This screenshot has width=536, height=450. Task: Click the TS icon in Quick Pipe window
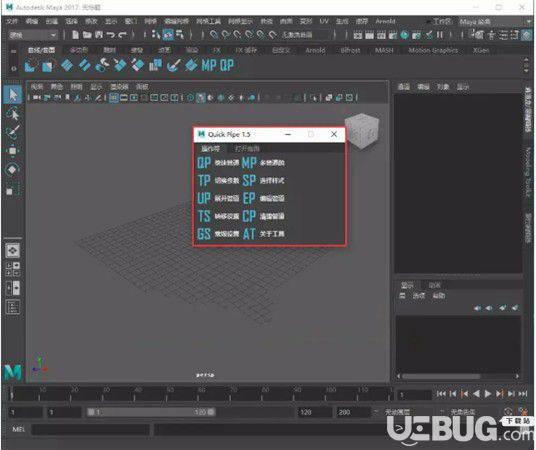204,216
